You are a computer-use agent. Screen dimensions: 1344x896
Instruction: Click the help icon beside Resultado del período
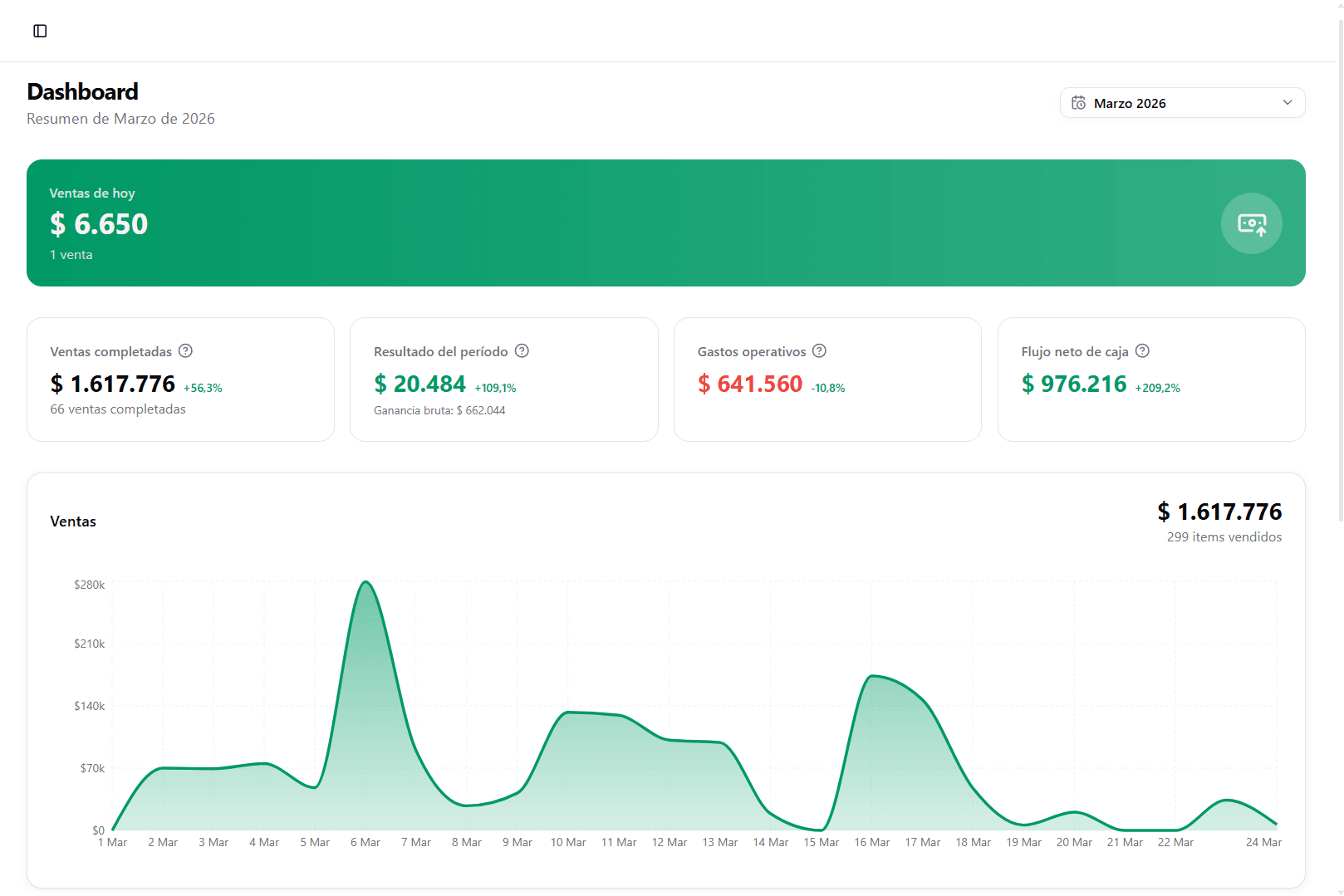(x=522, y=351)
